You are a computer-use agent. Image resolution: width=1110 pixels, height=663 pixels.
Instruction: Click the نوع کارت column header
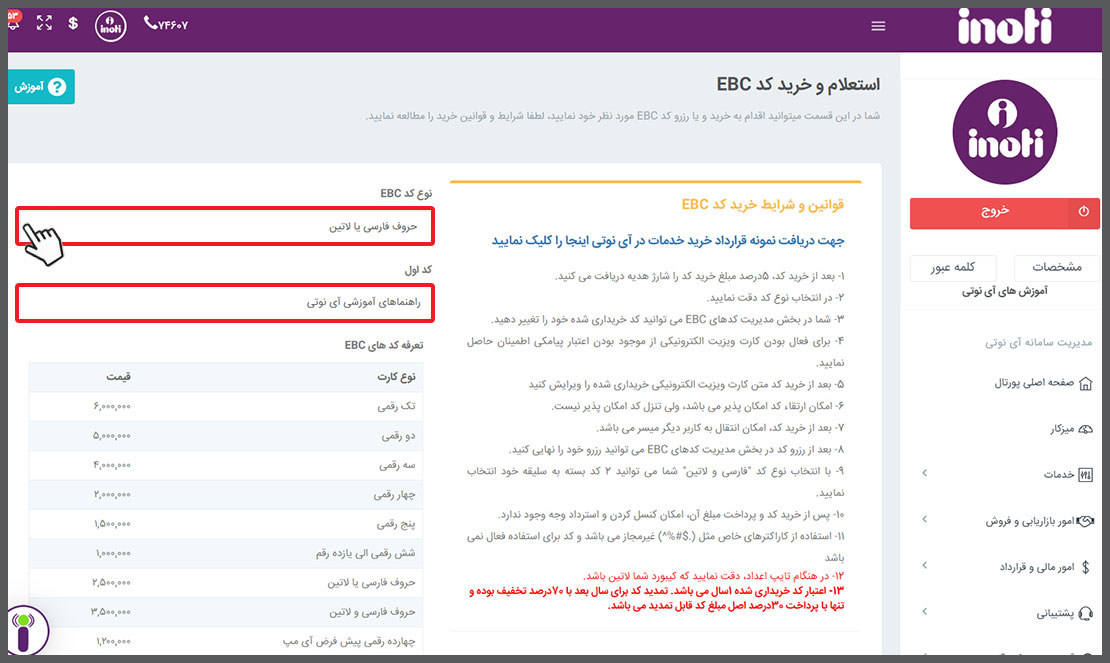pyautogui.click(x=396, y=376)
